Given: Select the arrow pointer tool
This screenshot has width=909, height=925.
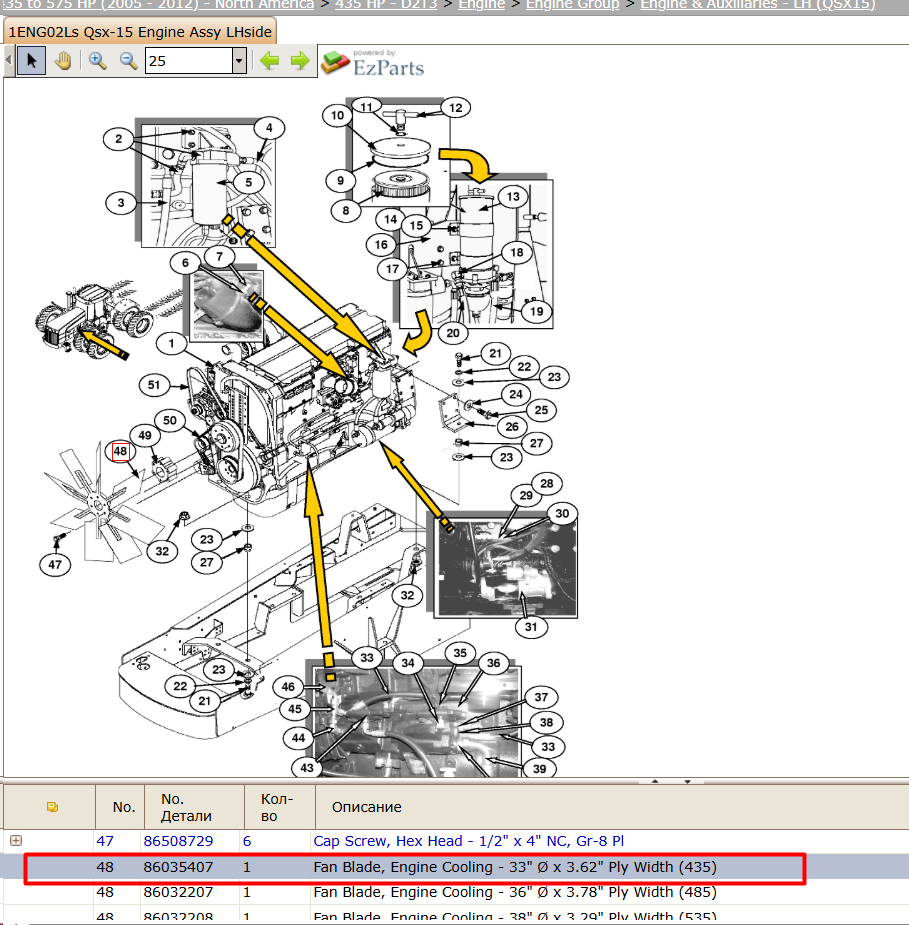Looking at the screenshot, I should (31, 61).
